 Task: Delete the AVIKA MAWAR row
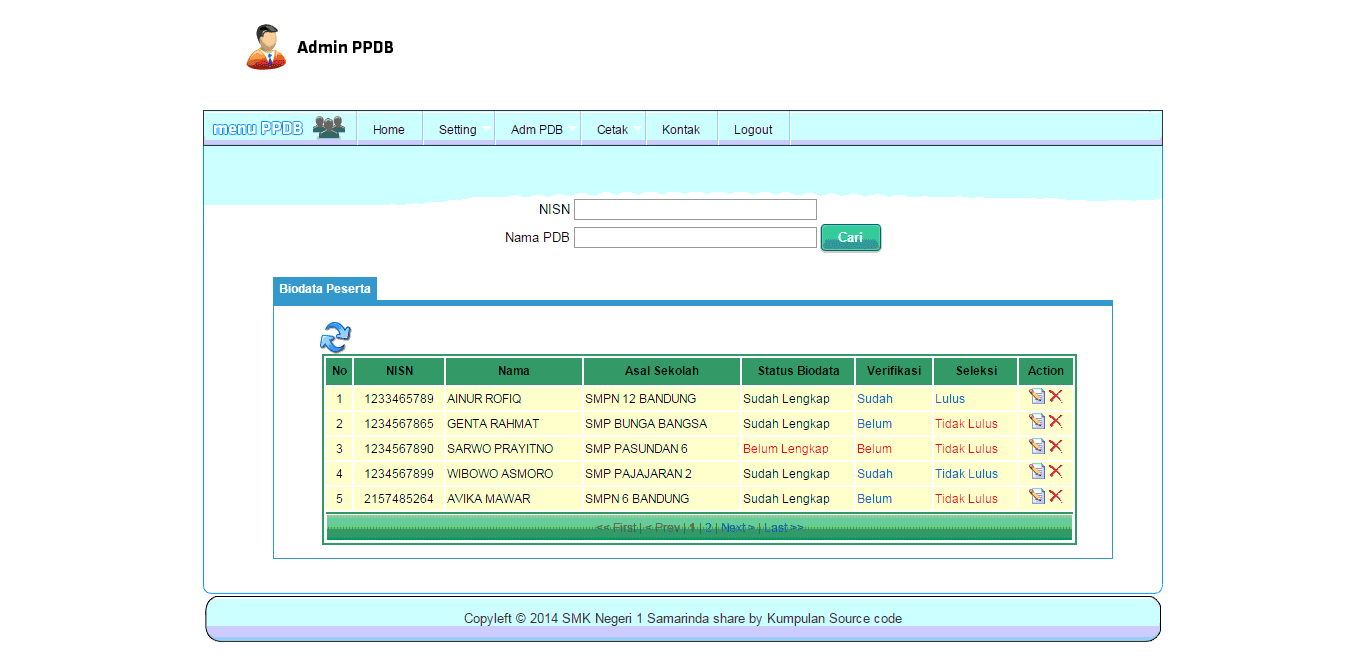pyautogui.click(x=1055, y=496)
